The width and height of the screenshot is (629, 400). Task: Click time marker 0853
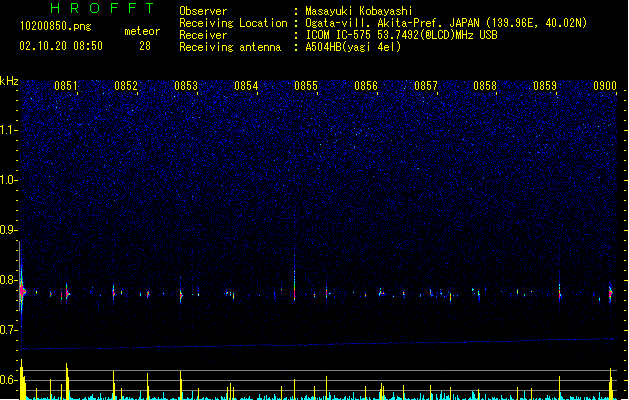coord(186,86)
